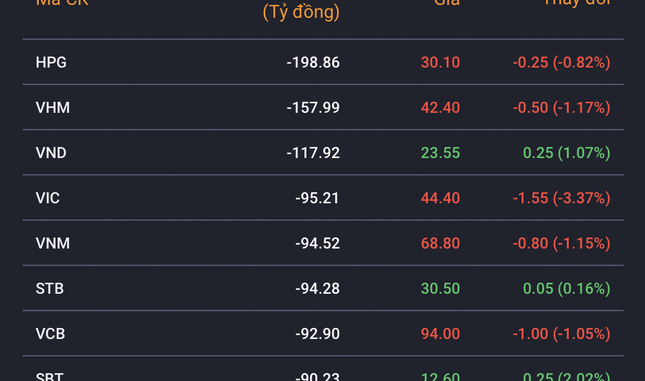The height and width of the screenshot is (381, 645).
Task: Click the VND ticker symbol
Action: pos(51,153)
